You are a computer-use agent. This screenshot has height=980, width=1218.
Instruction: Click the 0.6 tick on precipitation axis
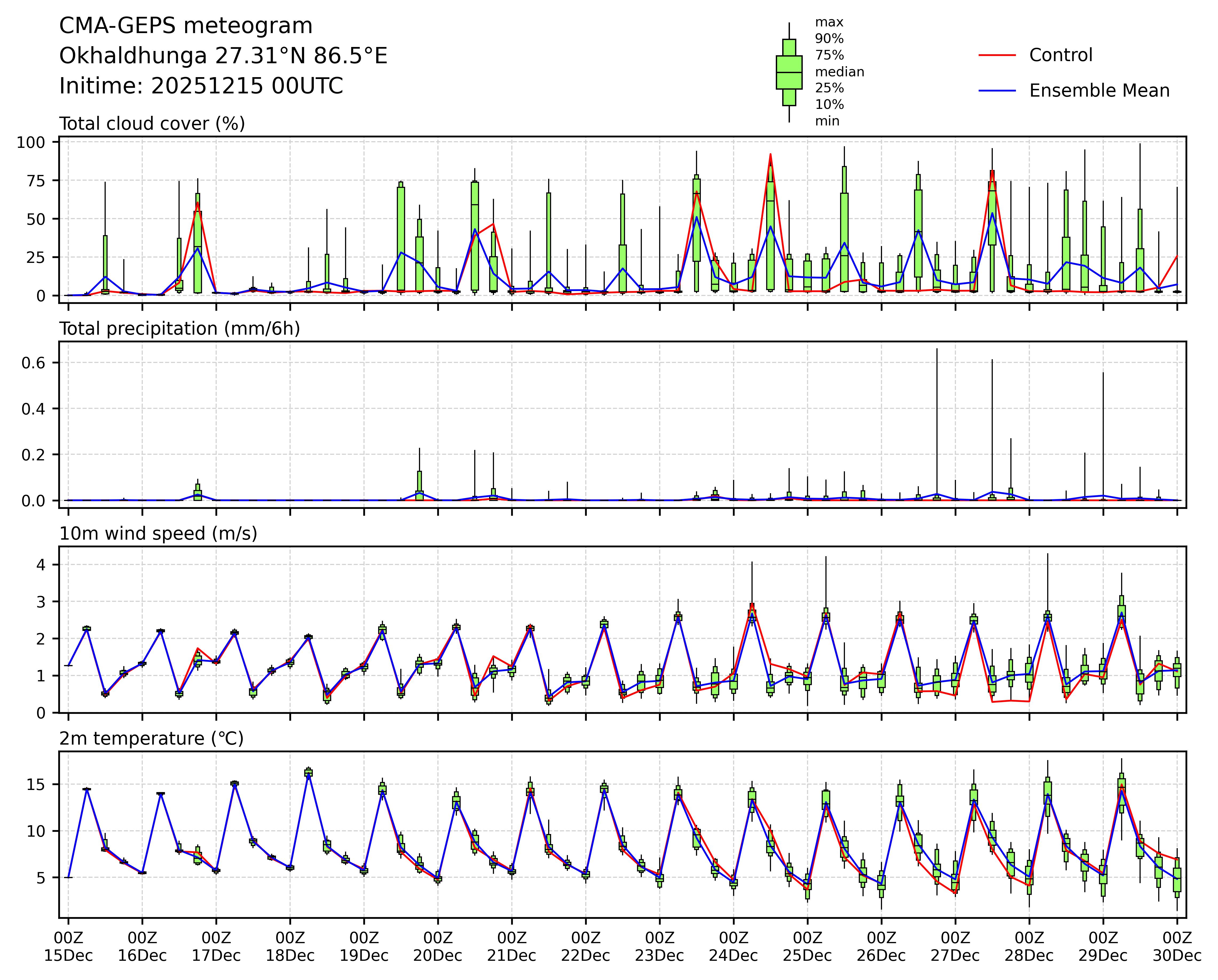tap(33, 363)
